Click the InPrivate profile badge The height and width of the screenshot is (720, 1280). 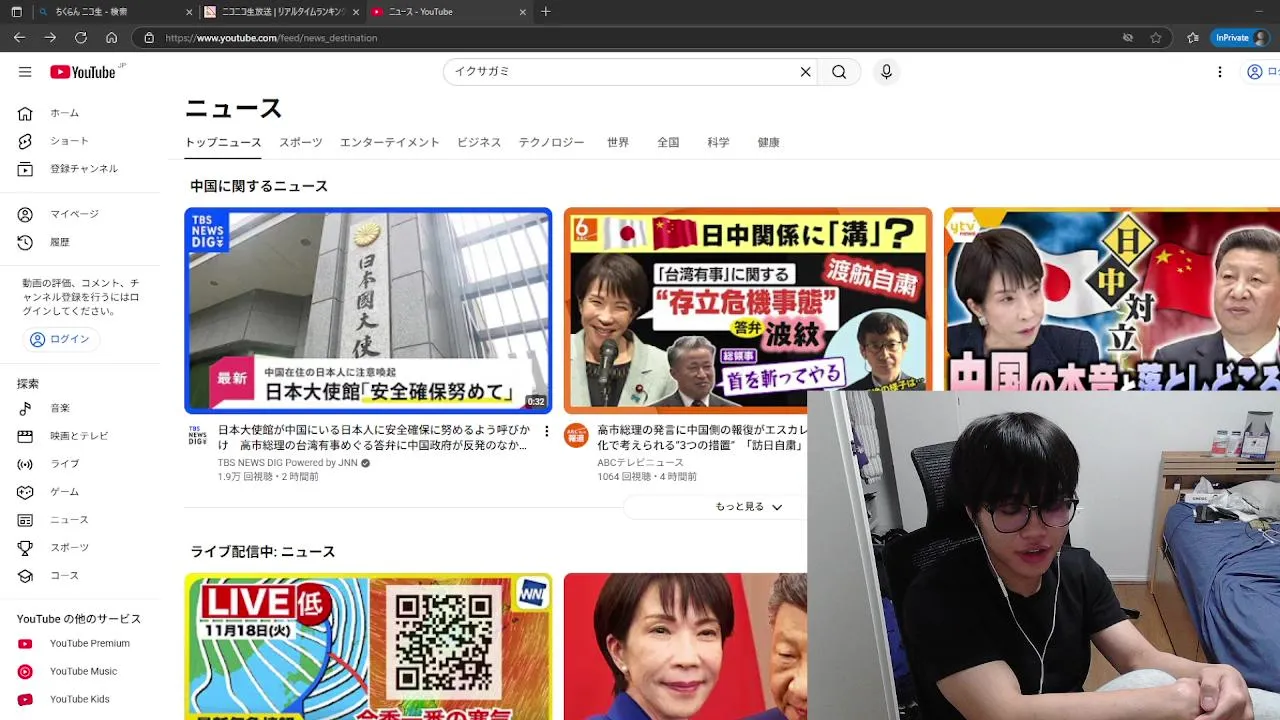click(x=1239, y=38)
